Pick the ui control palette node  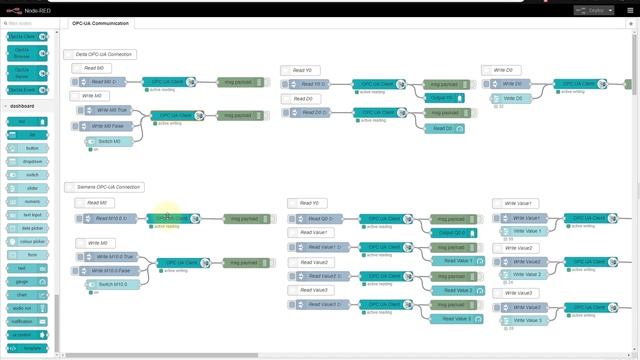(x=27, y=335)
